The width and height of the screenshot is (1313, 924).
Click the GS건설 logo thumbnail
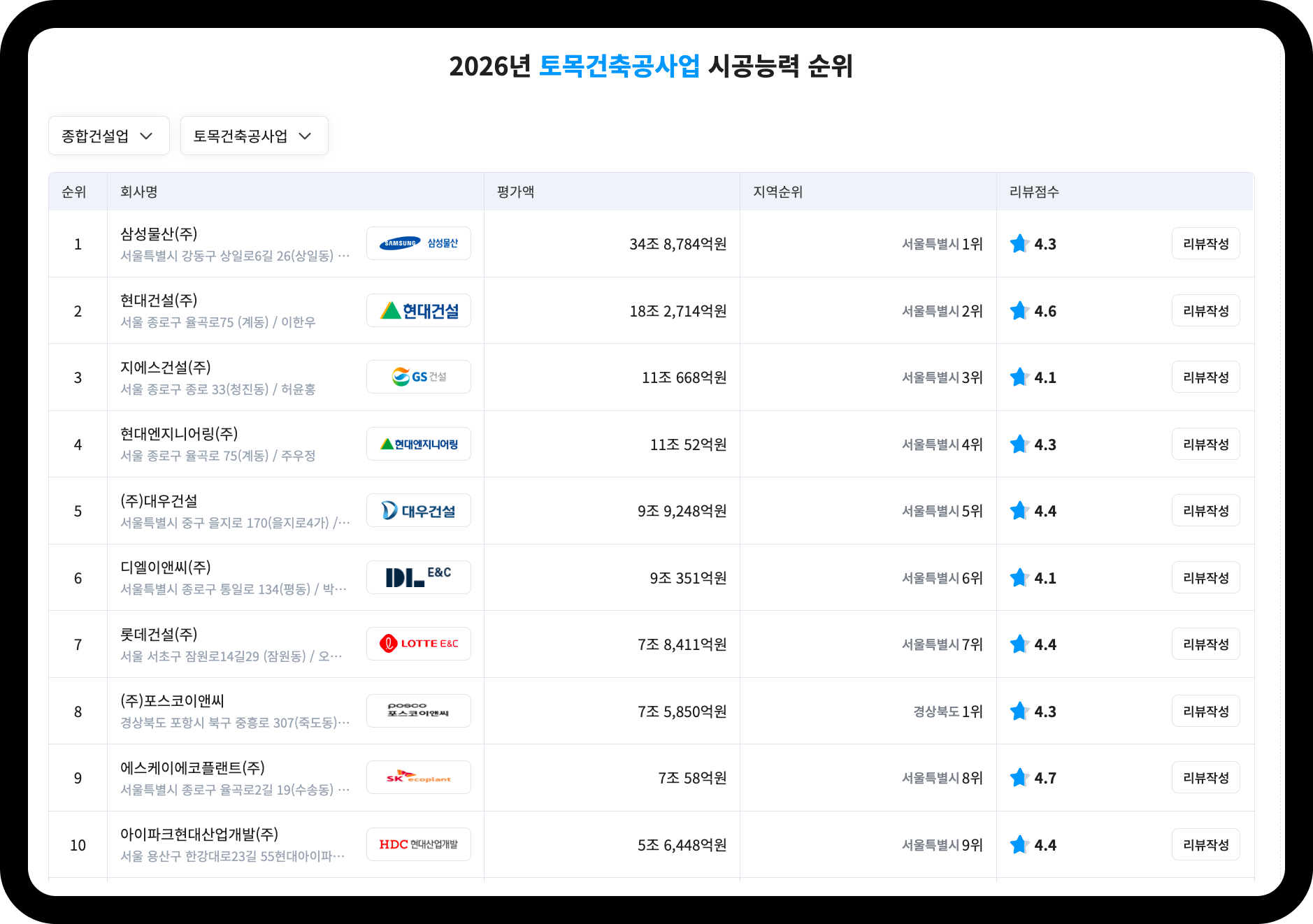coord(419,377)
